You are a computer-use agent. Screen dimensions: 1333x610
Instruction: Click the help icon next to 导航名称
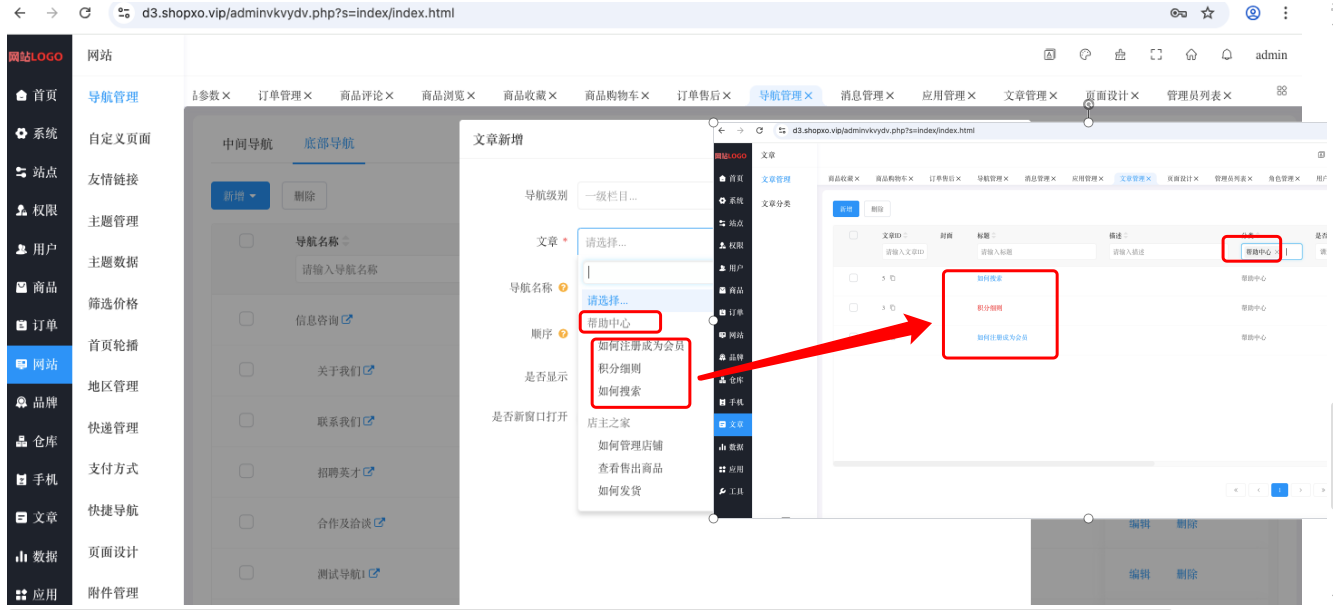pyautogui.click(x=563, y=288)
